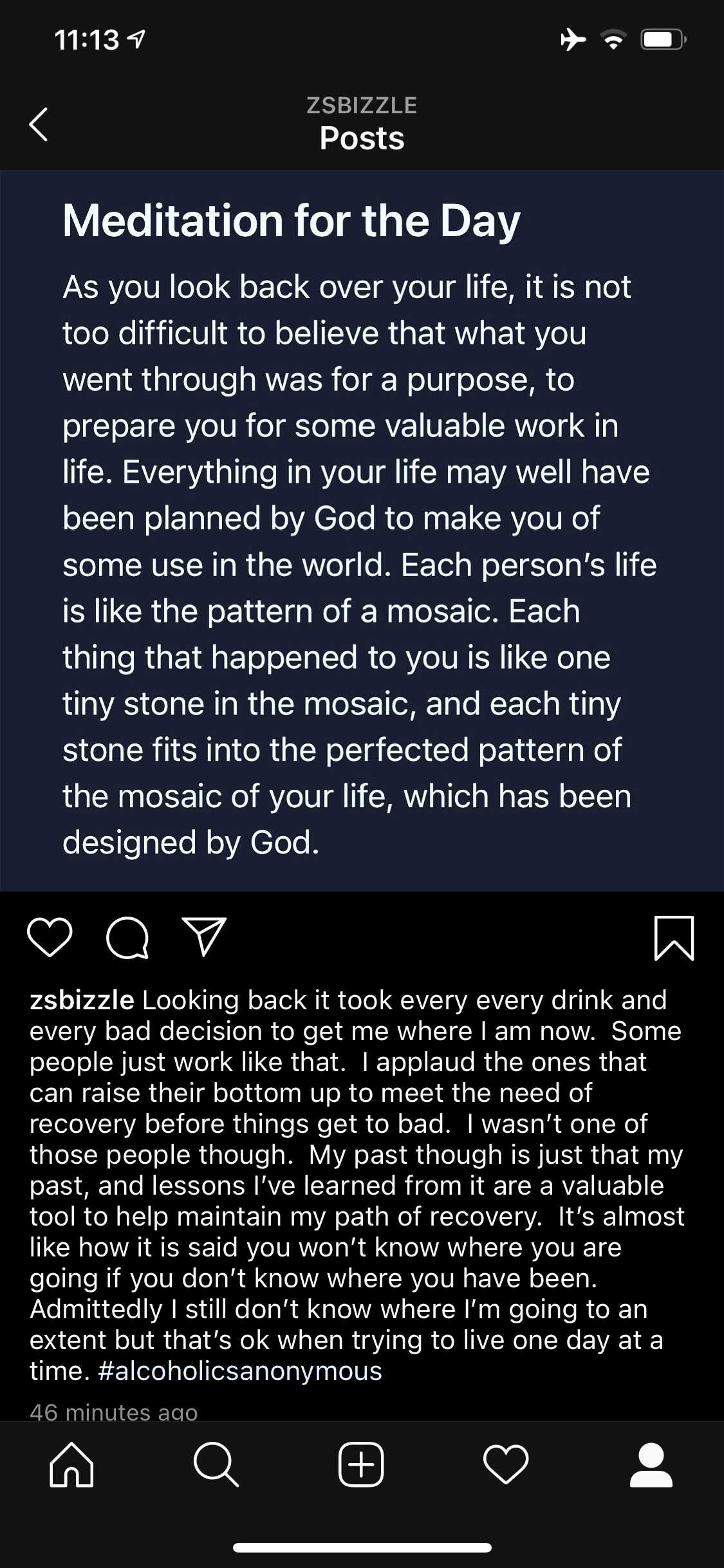The width and height of the screenshot is (724, 1568).
Task: Open comments with speech bubble icon
Action: point(127,938)
